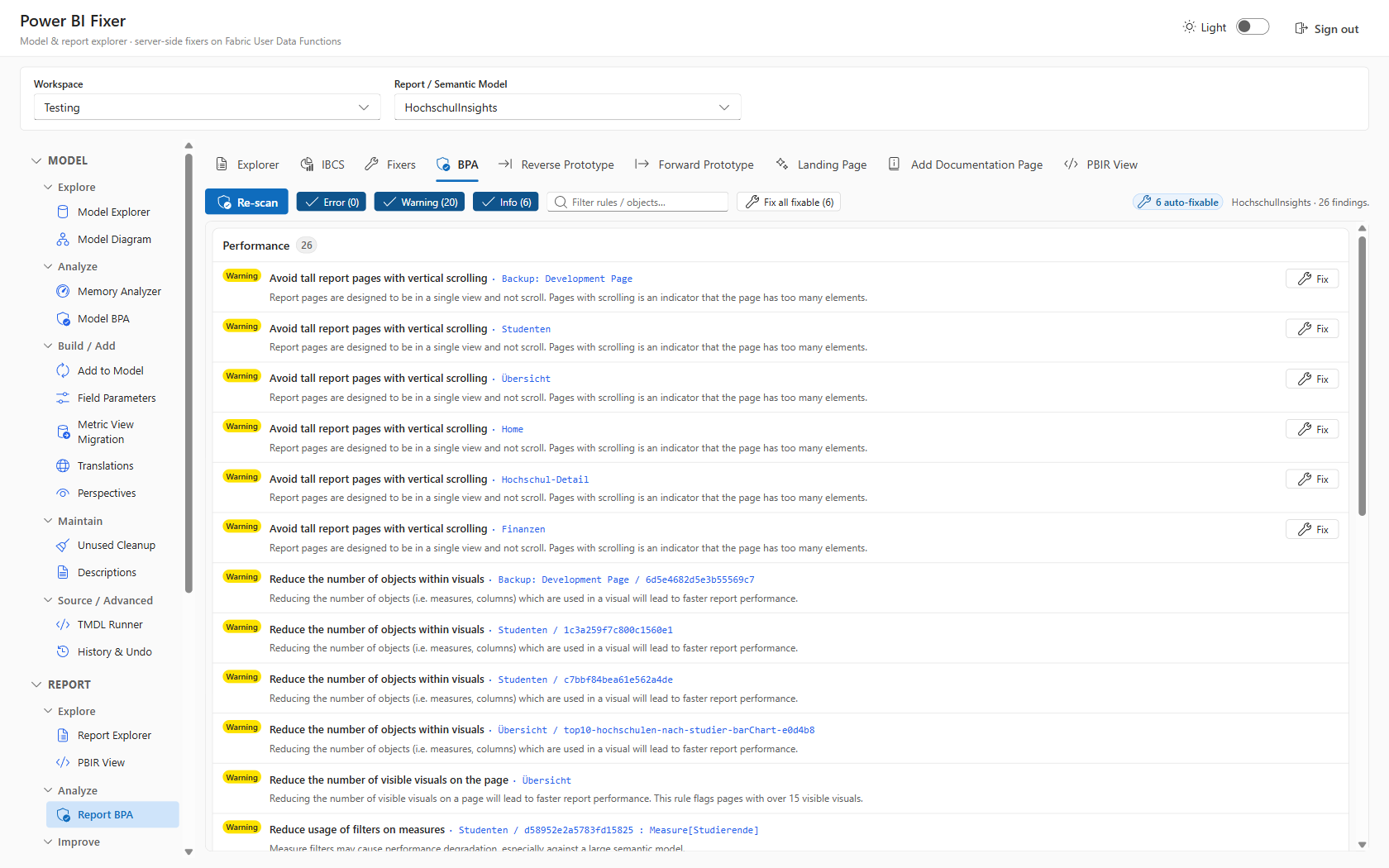Screen dimensions: 1389x868
Task: Click Add to Model icon
Action: [x=63, y=370]
